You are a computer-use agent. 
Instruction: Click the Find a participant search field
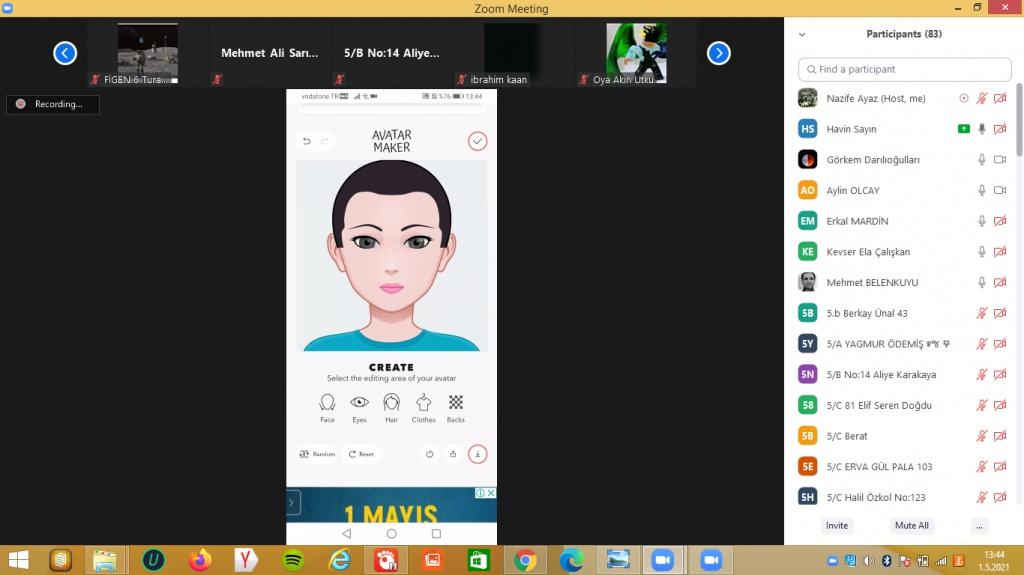coord(905,70)
